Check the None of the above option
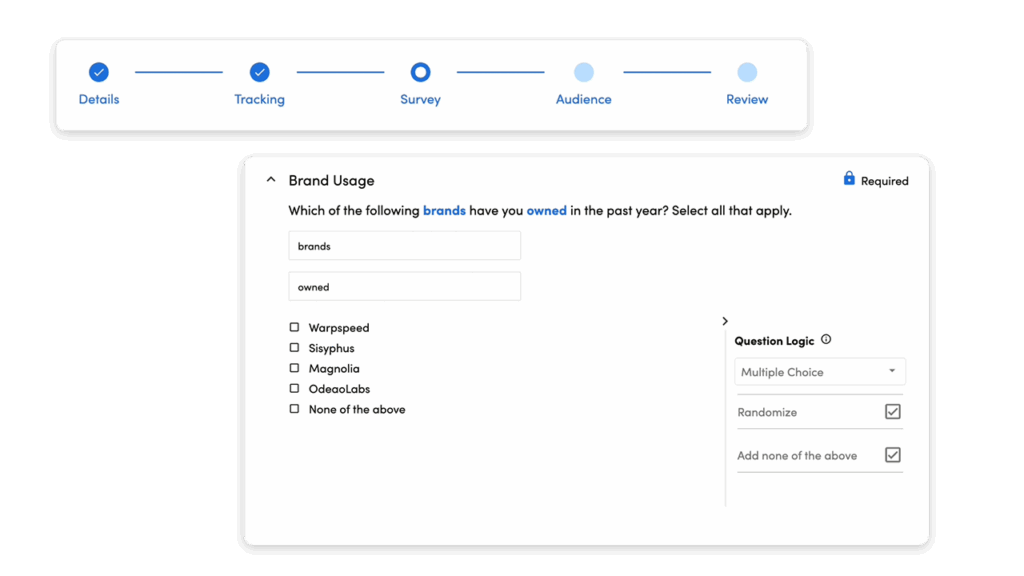This screenshot has height=576, width=1024. (x=295, y=409)
